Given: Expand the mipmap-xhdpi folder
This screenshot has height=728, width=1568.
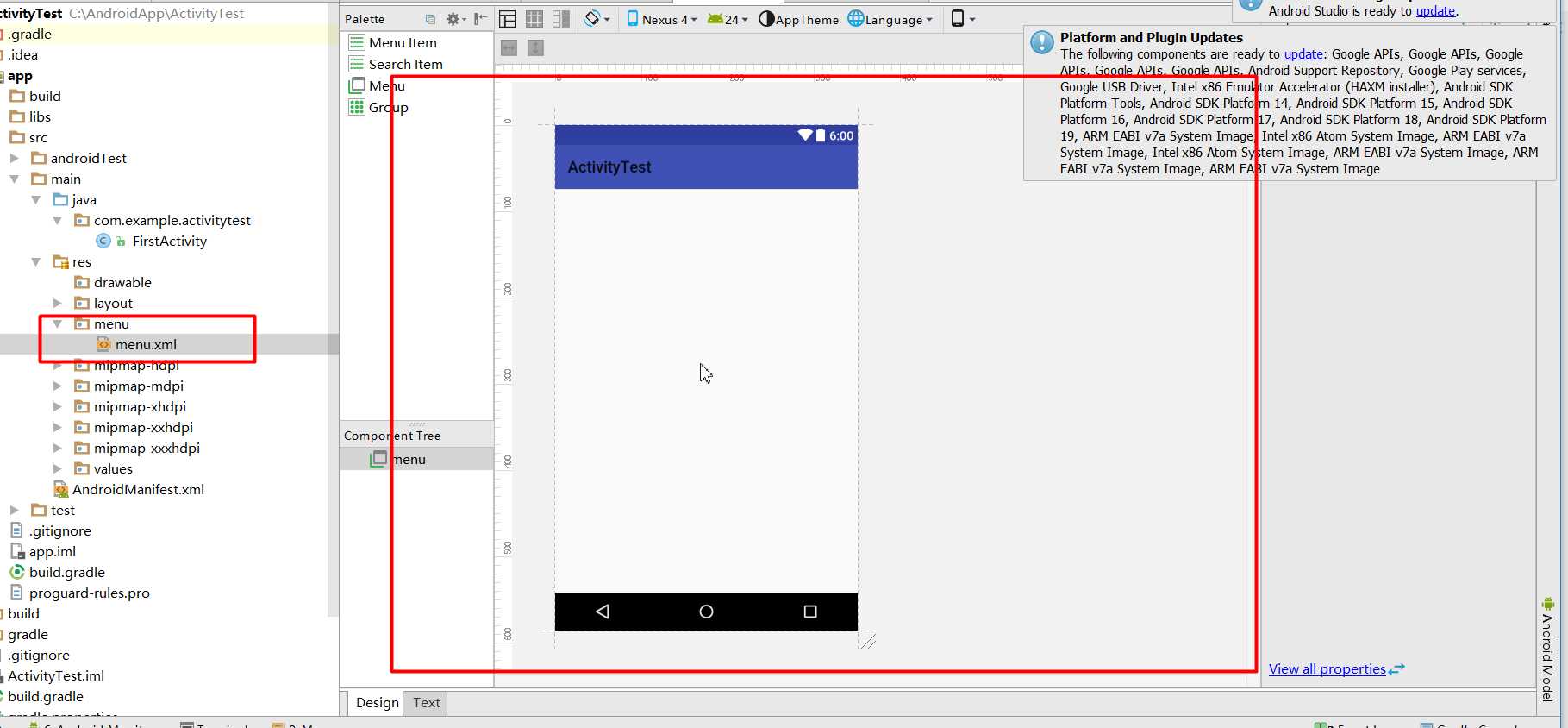Looking at the screenshot, I should point(58,406).
